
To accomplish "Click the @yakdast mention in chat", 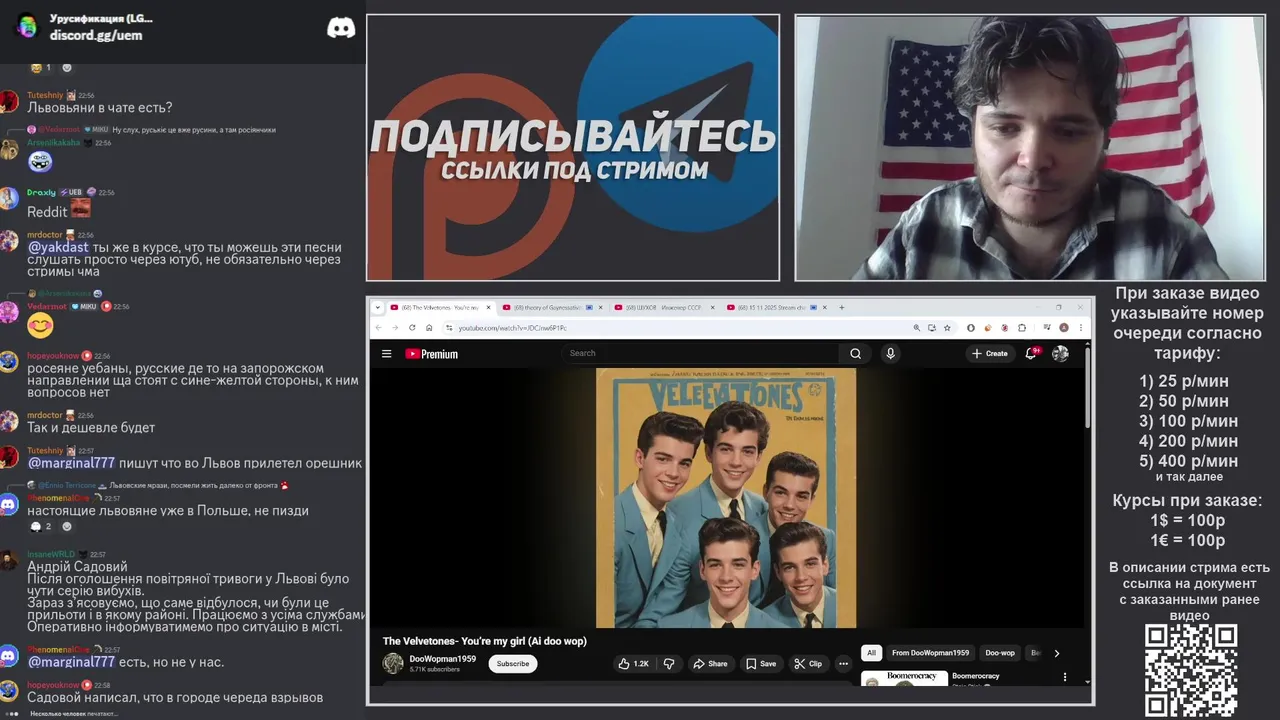I will (58, 247).
